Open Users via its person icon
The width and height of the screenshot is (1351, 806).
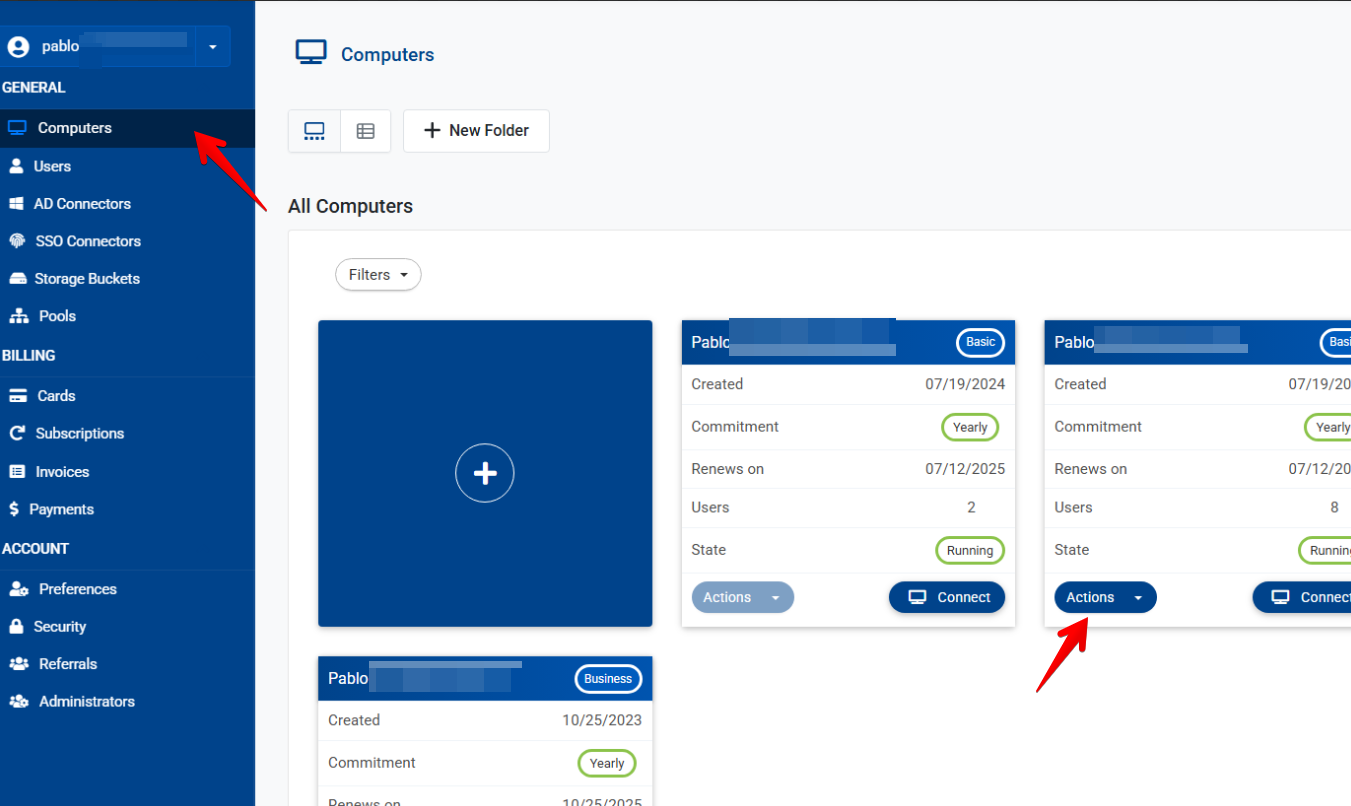[x=16, y=166]
